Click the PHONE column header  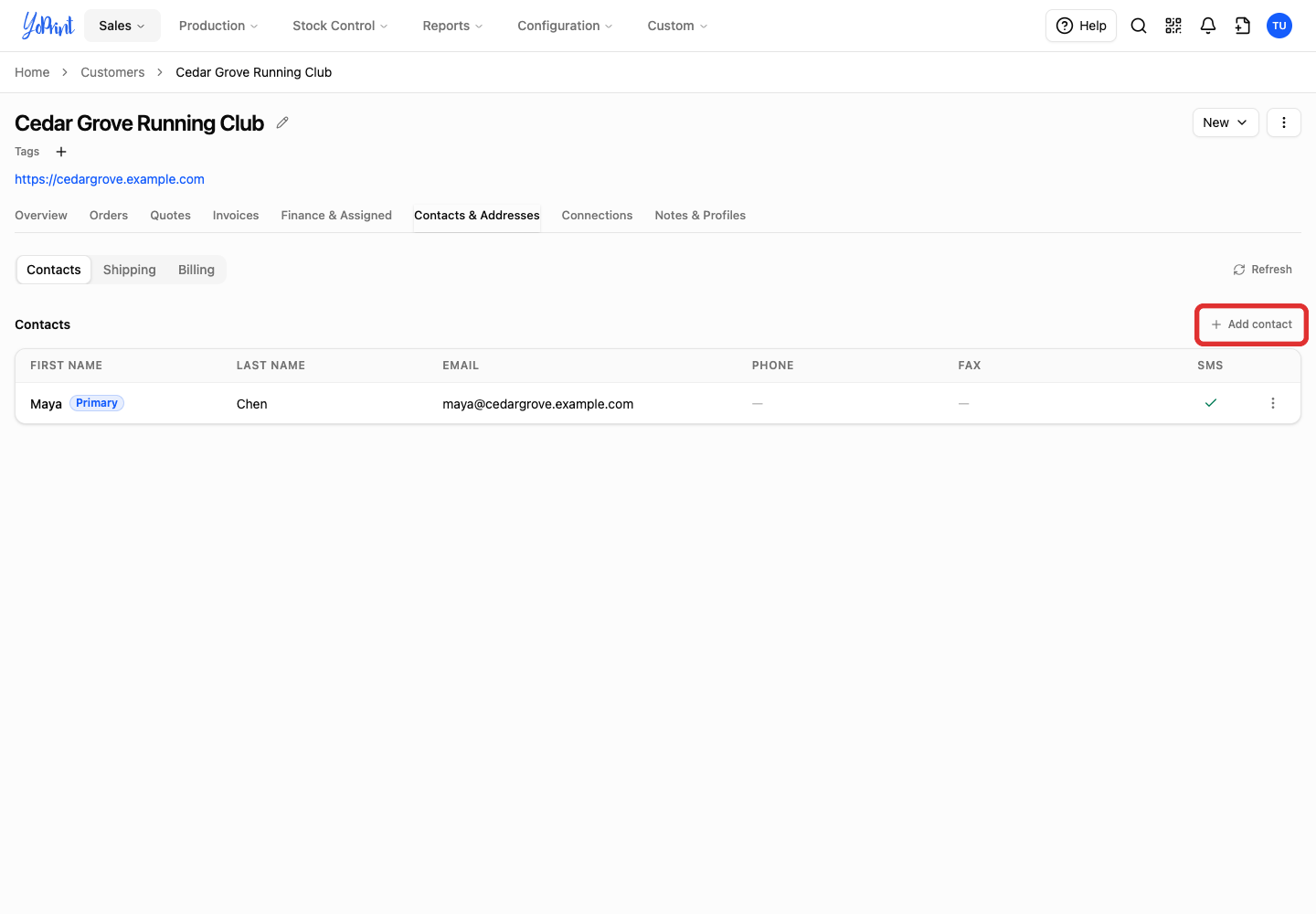coord(773,366)
